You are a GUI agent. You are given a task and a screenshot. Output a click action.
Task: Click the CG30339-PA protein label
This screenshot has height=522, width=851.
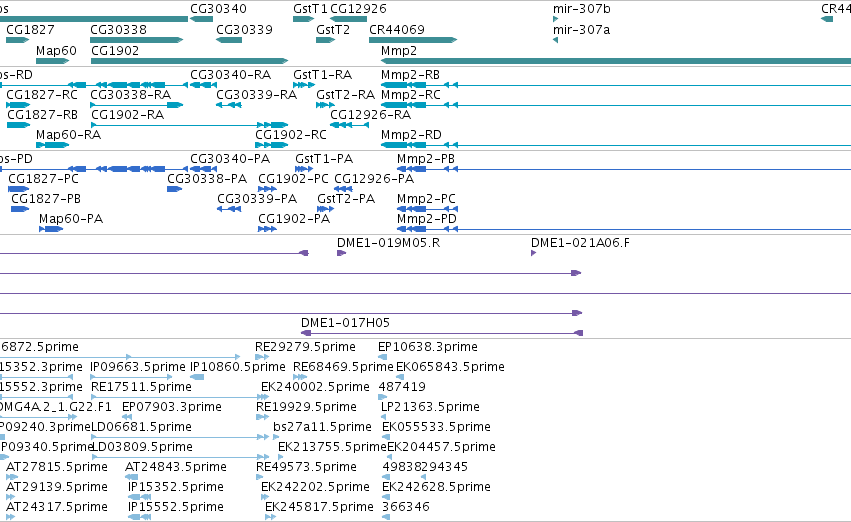coord(257,199)
